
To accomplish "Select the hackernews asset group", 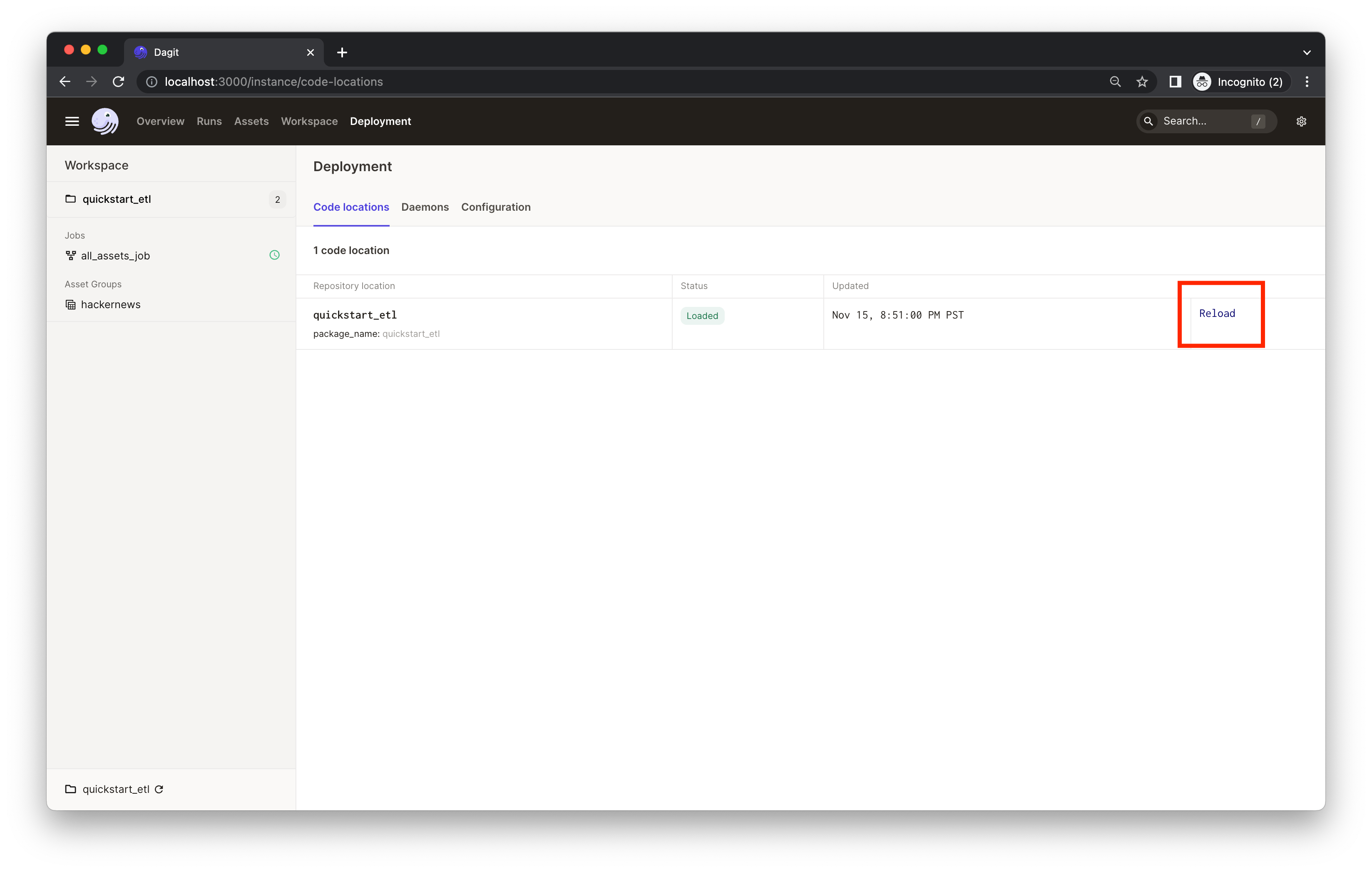I will tap(111, 305).
